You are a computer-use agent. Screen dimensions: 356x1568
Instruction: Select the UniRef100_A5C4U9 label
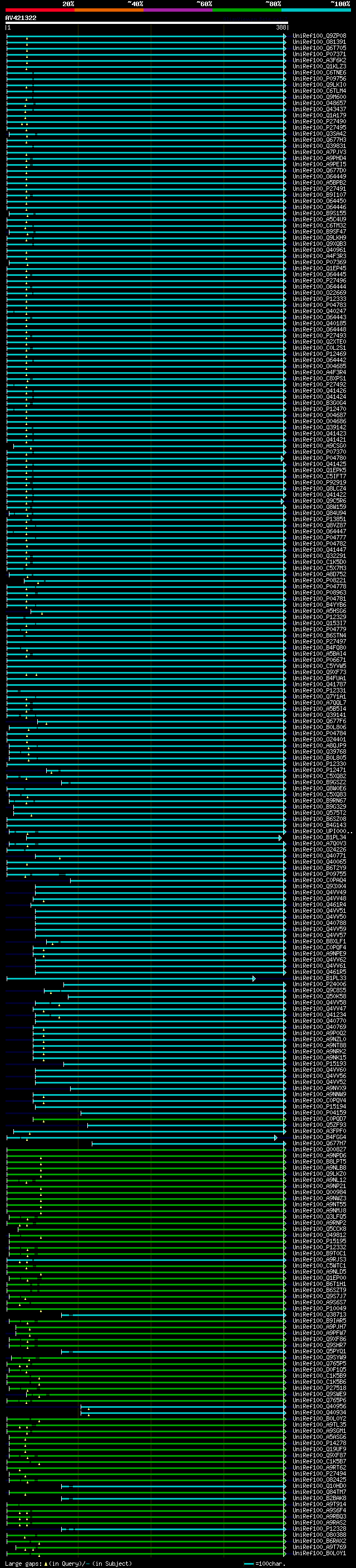pos(319,219)
